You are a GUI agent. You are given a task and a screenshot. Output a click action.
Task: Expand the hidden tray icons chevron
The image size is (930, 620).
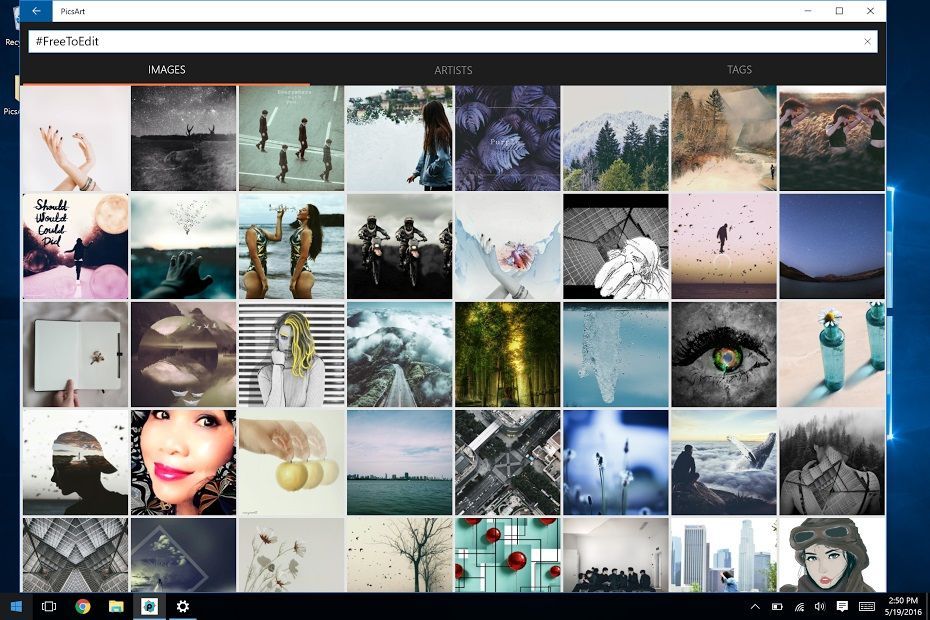click(x=756, y=606)
